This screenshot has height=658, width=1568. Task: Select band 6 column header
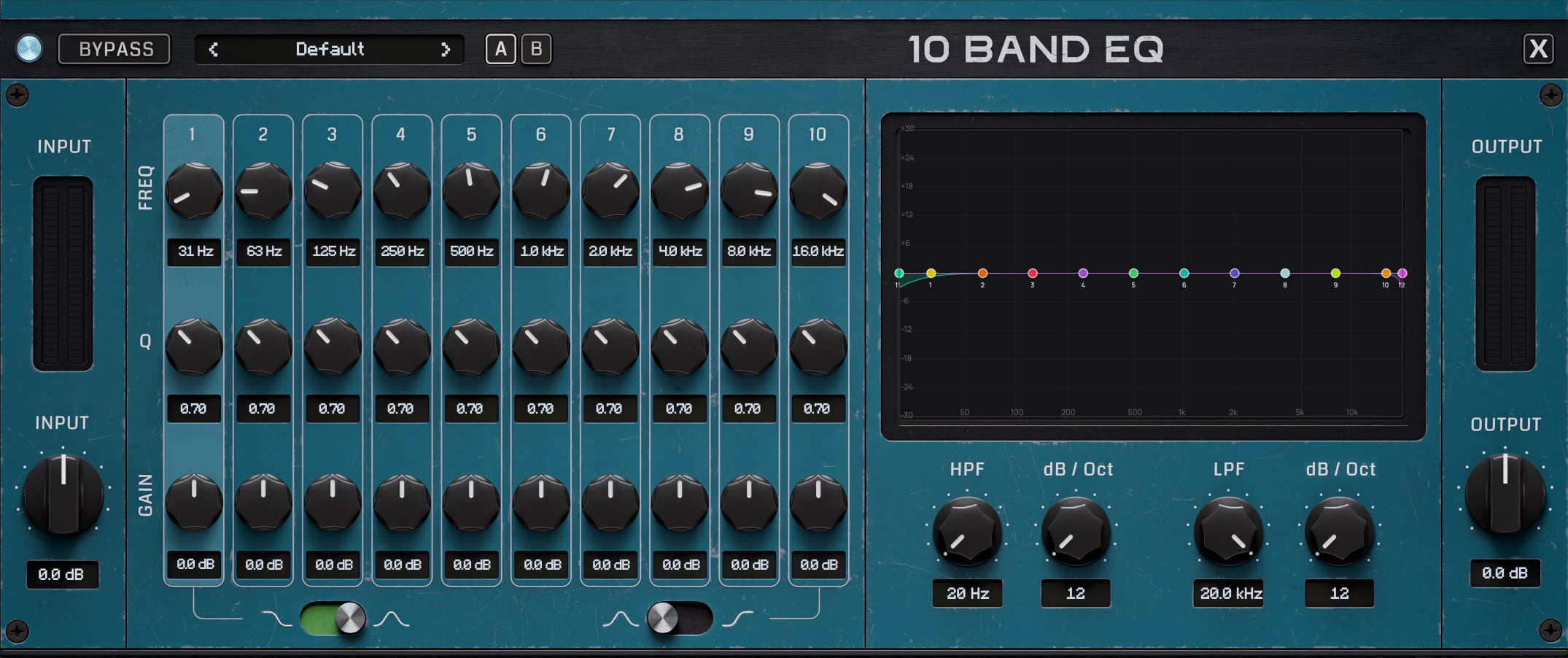point(540,134)
